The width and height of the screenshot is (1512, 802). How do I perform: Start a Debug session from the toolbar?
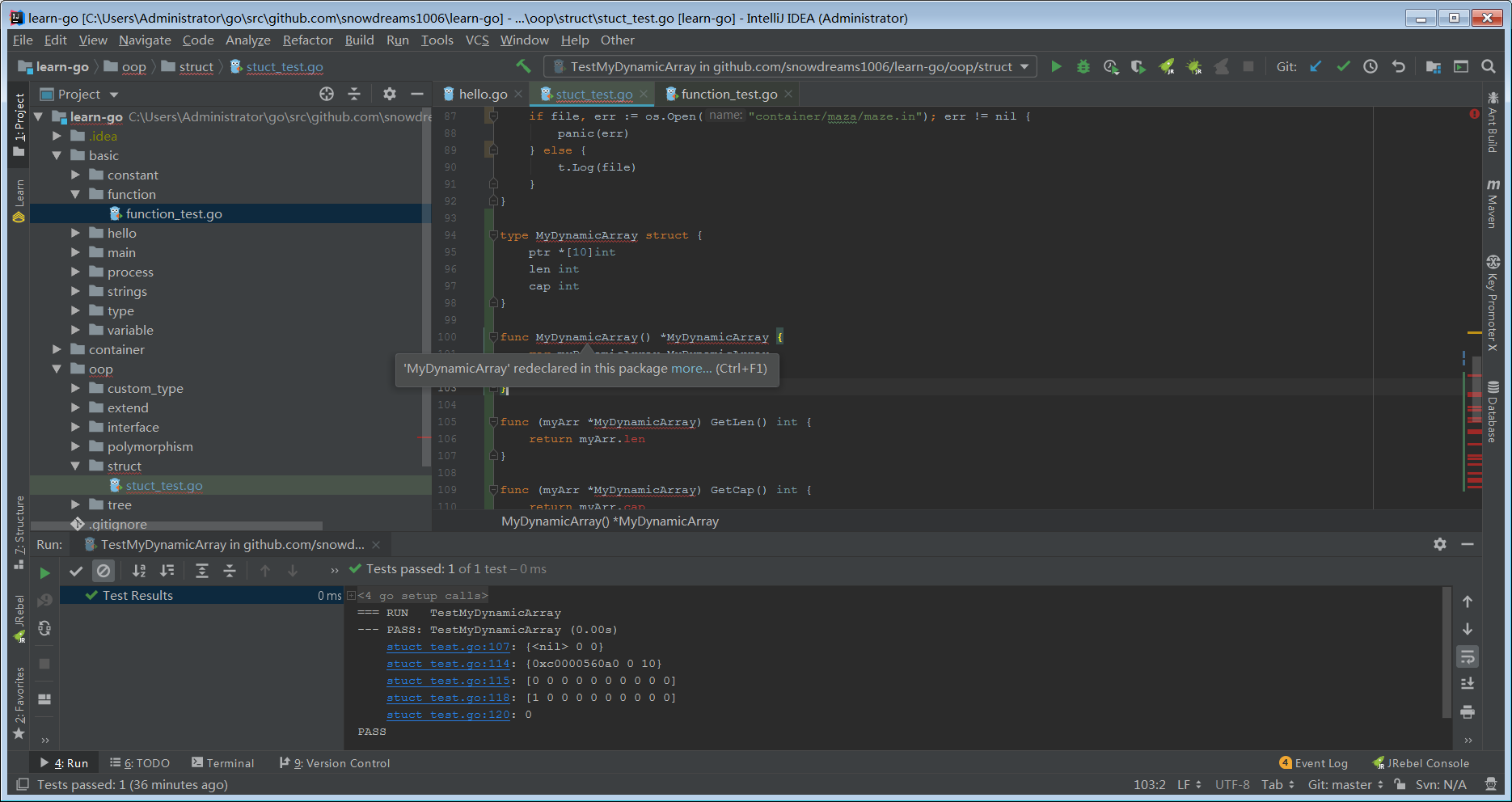pos(1083,66)
